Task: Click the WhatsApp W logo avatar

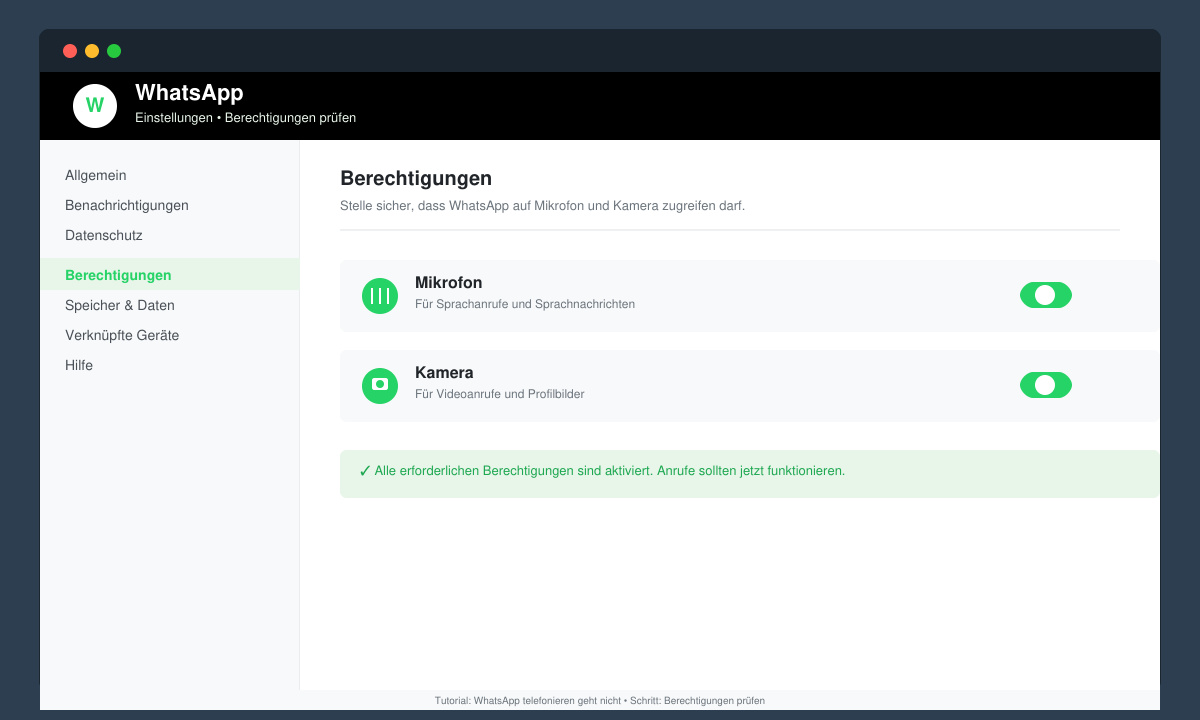Action: (x=95, y=106)
